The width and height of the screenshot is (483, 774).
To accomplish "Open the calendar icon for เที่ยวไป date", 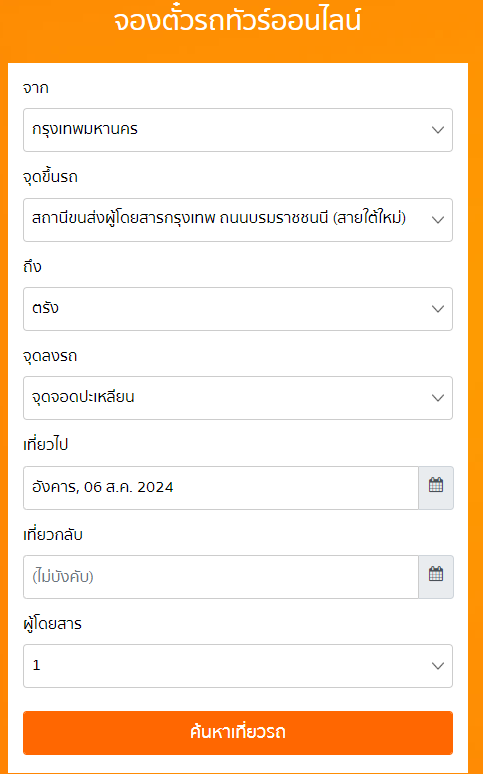I will tap(436, 487).
